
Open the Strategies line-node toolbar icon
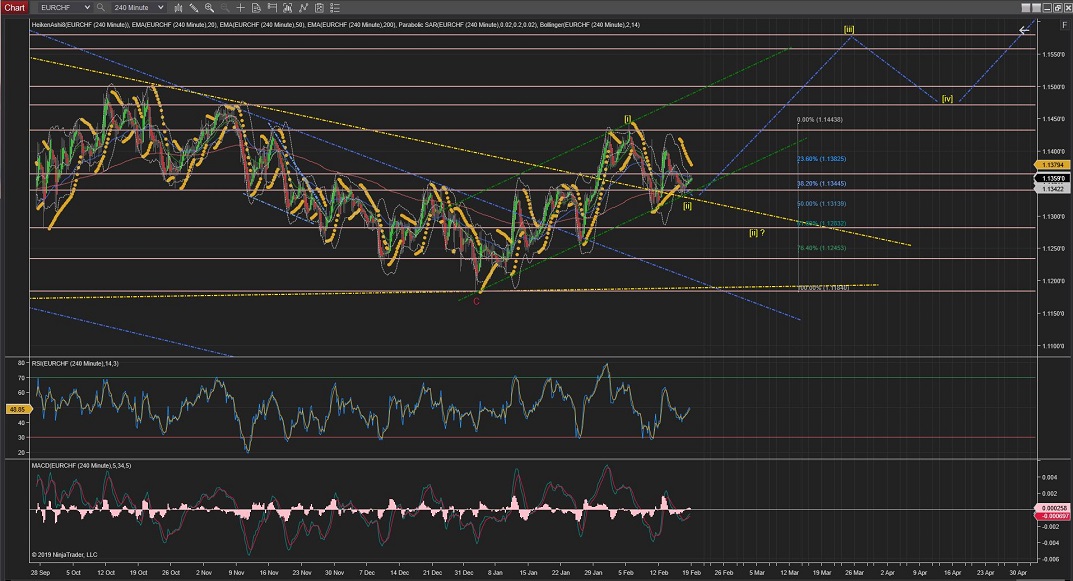[303, 8]
